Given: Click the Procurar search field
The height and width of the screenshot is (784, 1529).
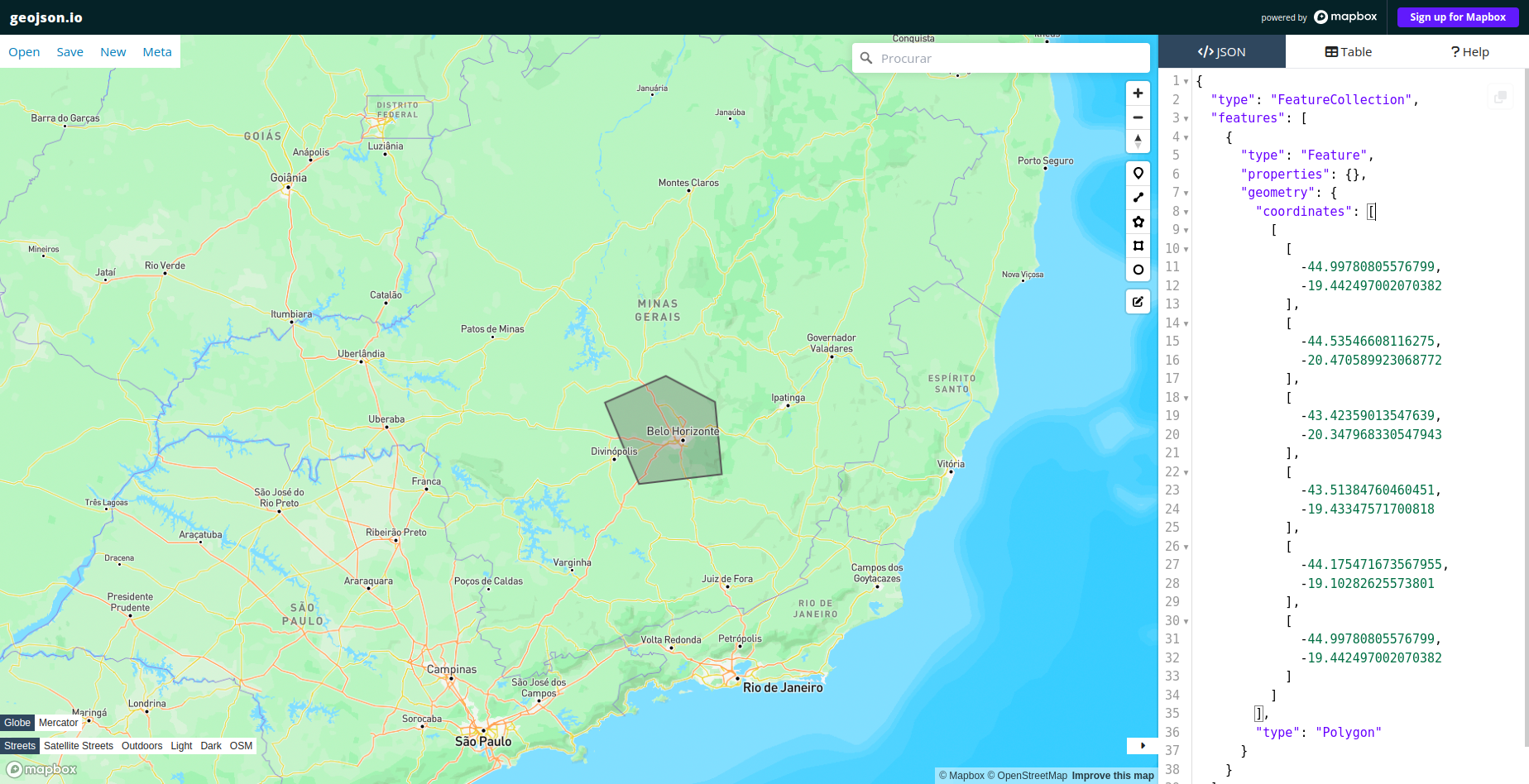Looking at the screenshot, I should pyautogui.click(x=1001, y=58).
